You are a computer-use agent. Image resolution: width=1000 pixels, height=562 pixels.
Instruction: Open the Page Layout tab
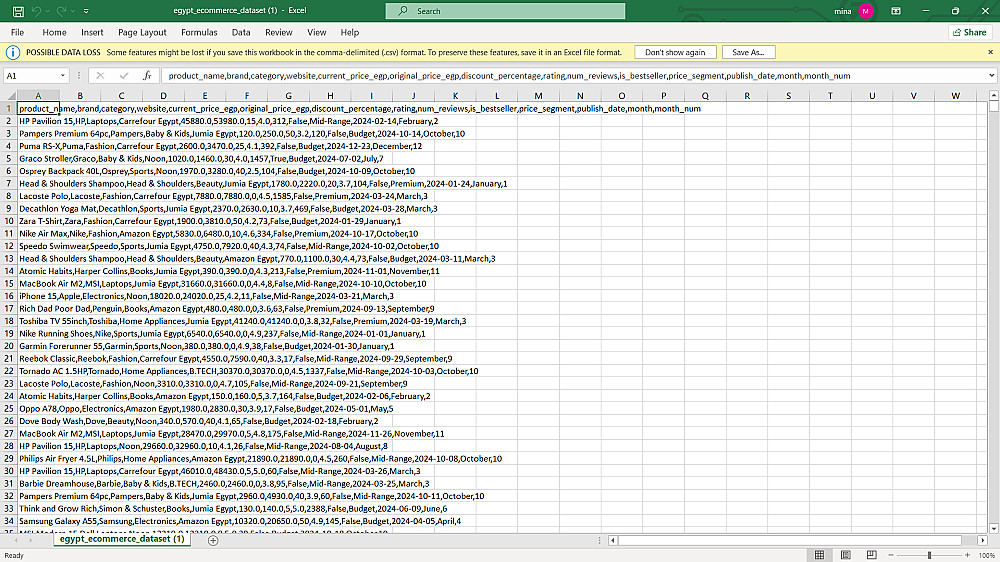142,32
